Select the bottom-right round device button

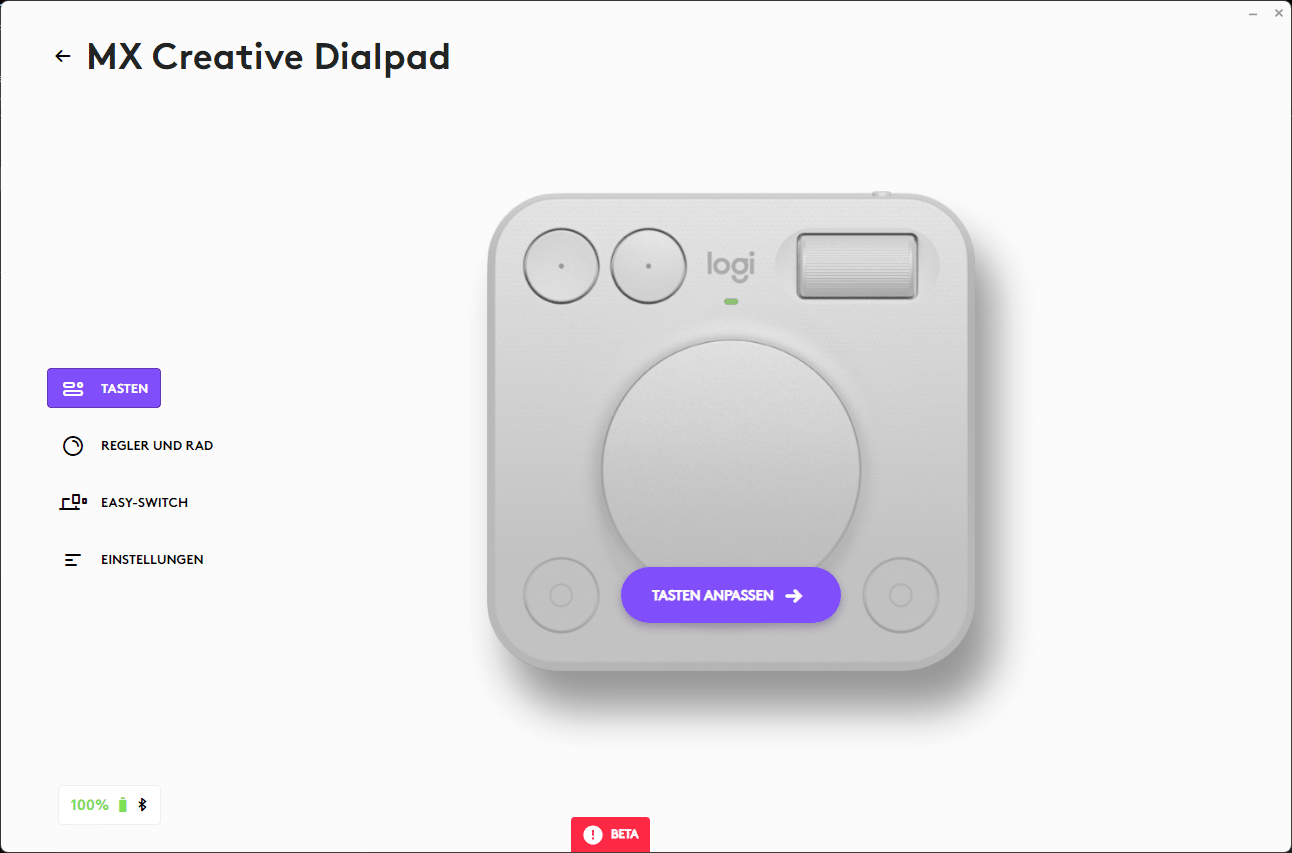point(900,595)
